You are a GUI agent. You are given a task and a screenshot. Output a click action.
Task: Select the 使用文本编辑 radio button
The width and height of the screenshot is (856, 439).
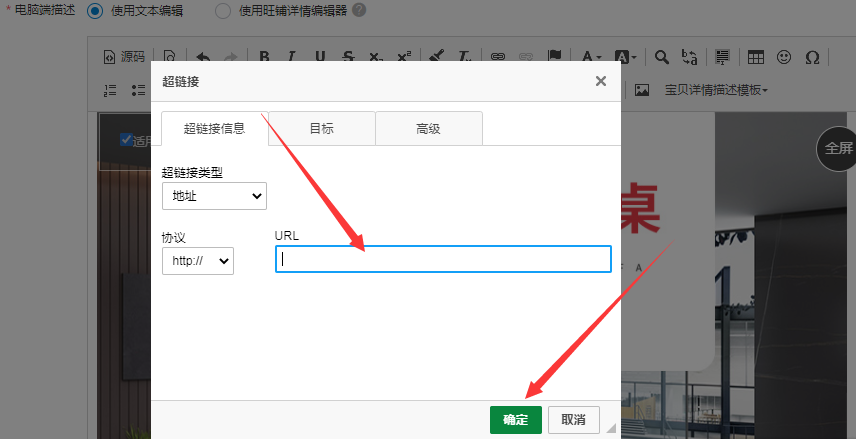pos(95,10)
